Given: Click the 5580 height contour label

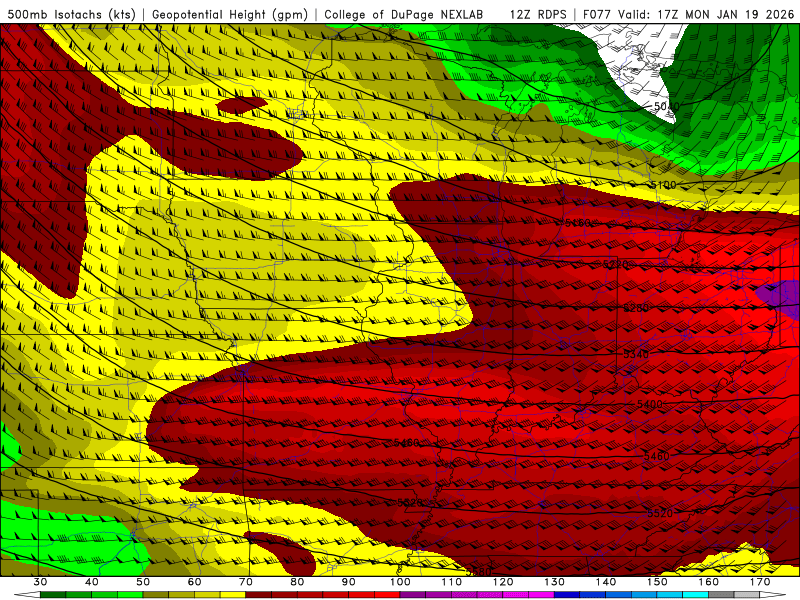Looking at the screenshot, I should [x=479, y=572].
